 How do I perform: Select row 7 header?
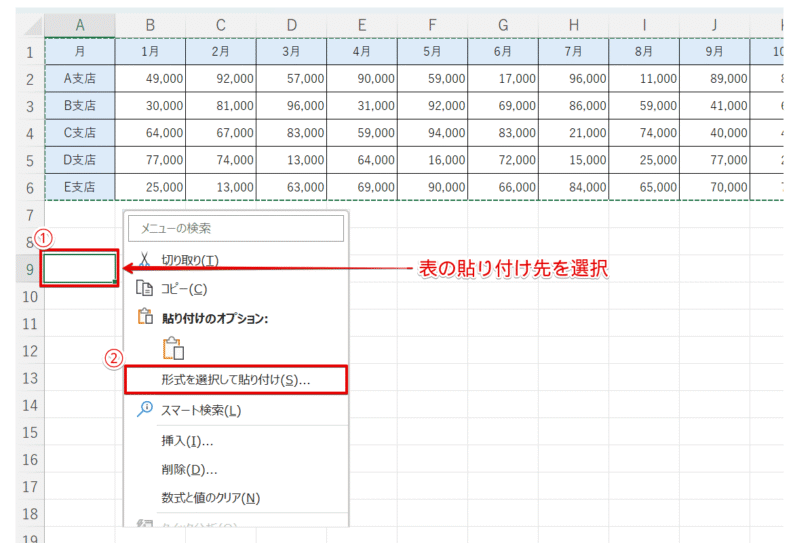pyautogui.click(x=30, y=214)
